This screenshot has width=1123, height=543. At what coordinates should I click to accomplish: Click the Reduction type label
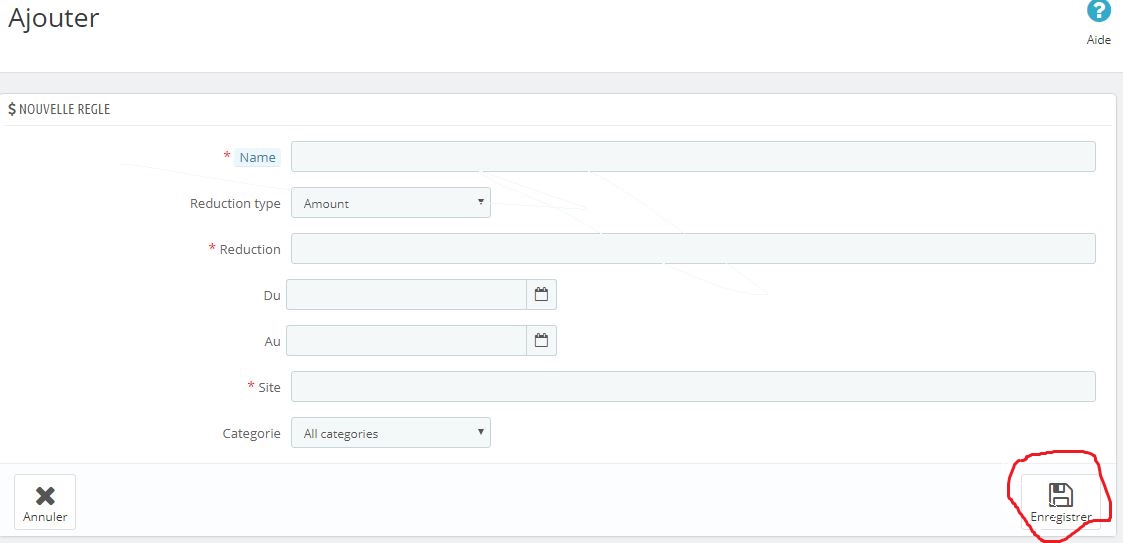(235, 203)
